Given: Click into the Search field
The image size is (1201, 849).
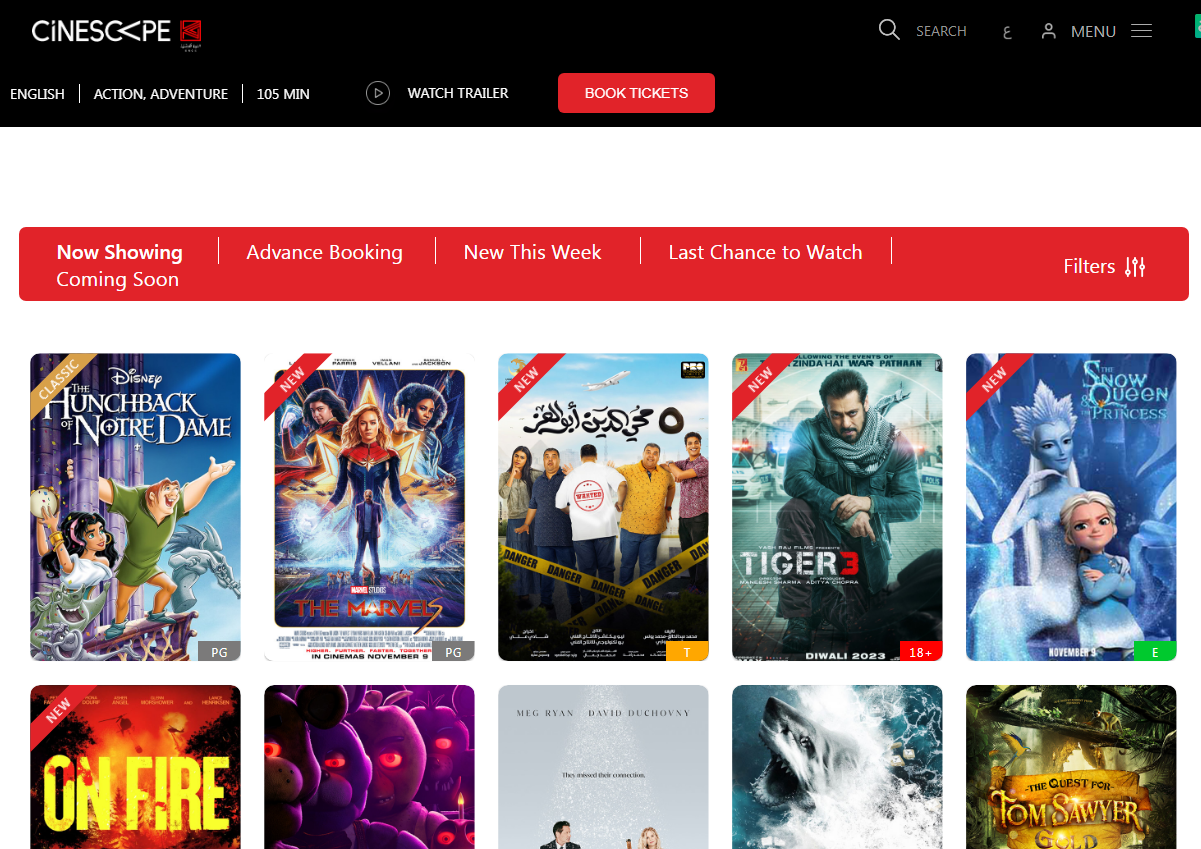Looking at the screenshot, I should (x=941, y=31).
